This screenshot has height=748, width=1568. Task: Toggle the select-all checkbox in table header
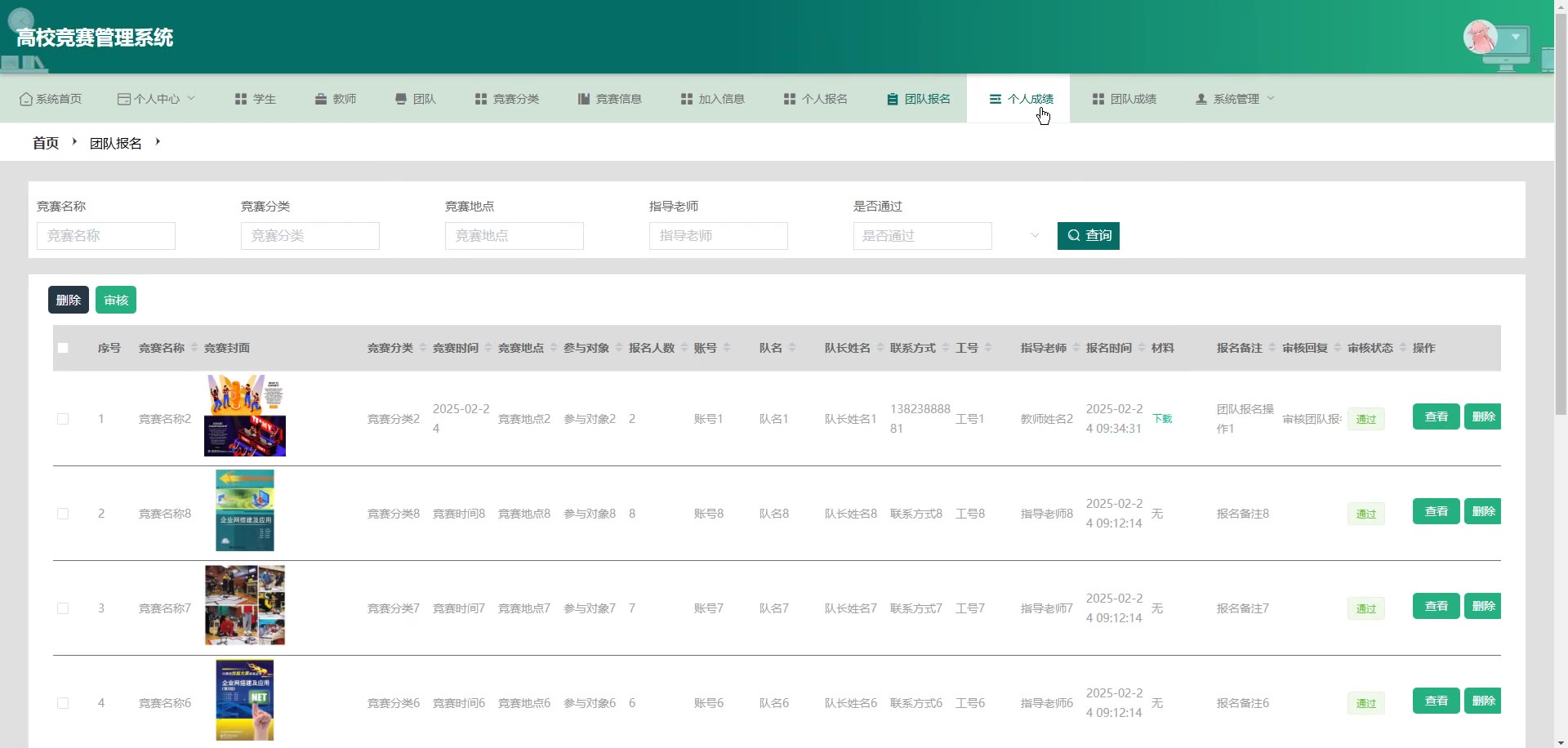click(x=63, y=348)
